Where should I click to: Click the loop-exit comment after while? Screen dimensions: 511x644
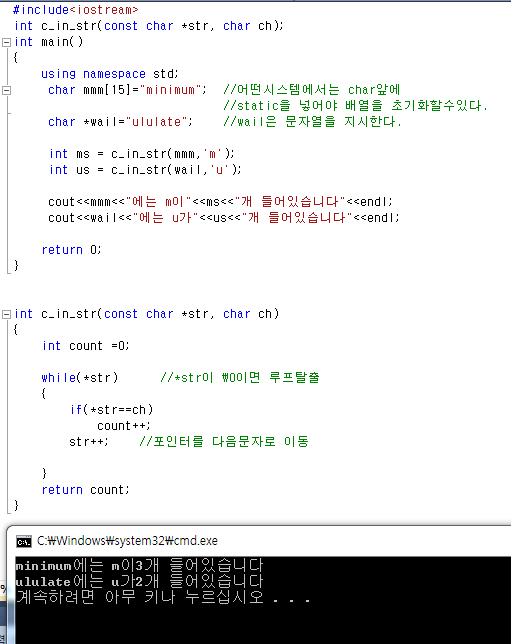tap(240, 377)
